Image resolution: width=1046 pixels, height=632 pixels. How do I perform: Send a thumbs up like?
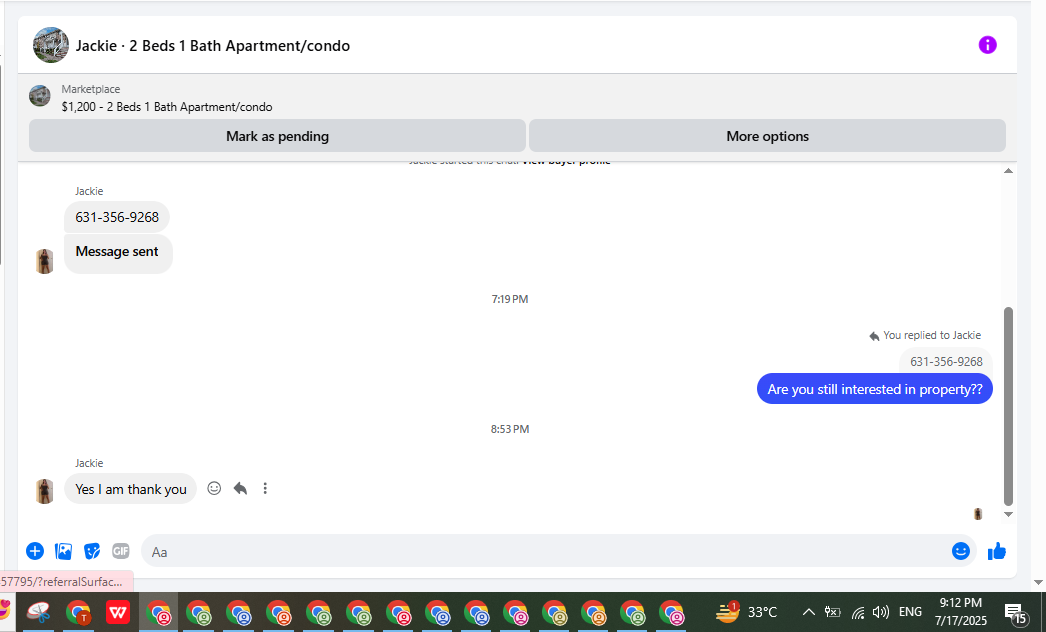tap(997, 551)
